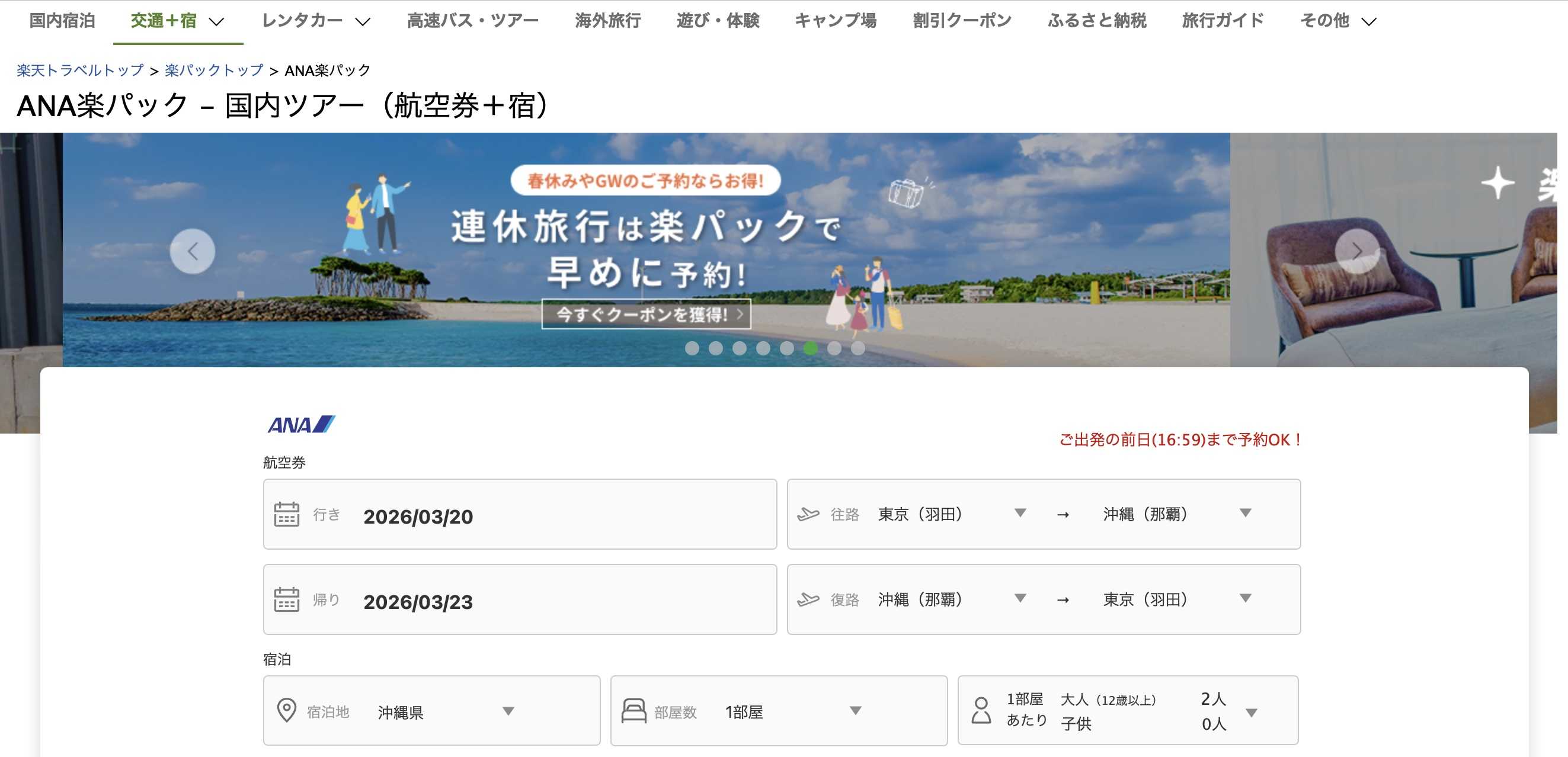Click the outbound flight airplane icon
The width and height of the screenshot is (1568, 757).
click(808, 514)
